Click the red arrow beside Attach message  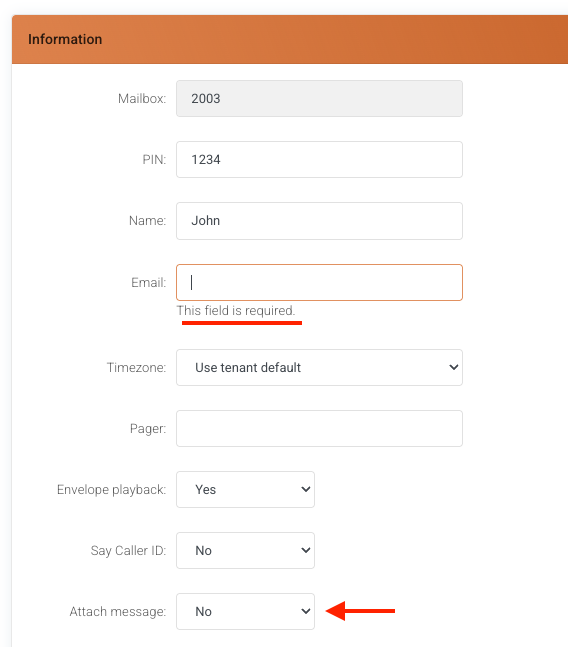point(361,611)
